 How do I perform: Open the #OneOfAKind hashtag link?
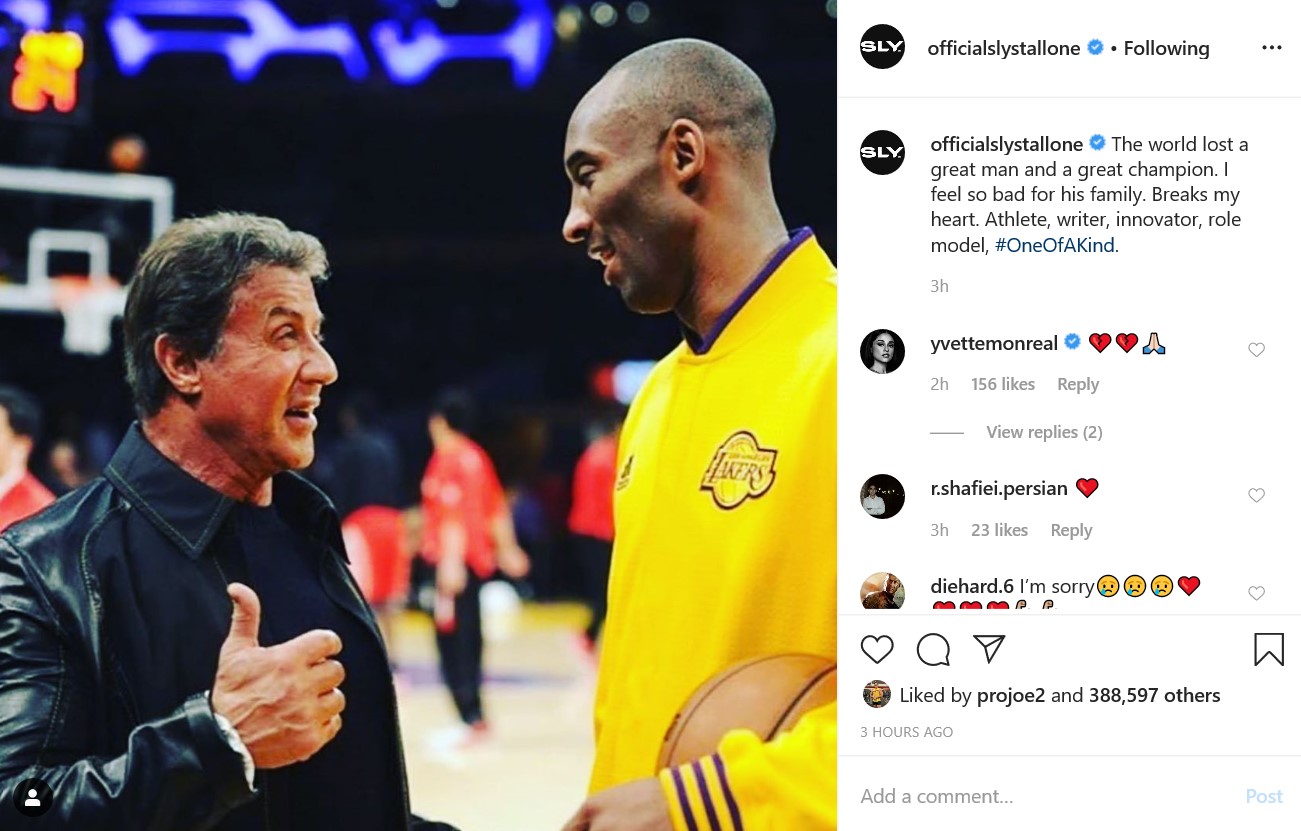1054,245
